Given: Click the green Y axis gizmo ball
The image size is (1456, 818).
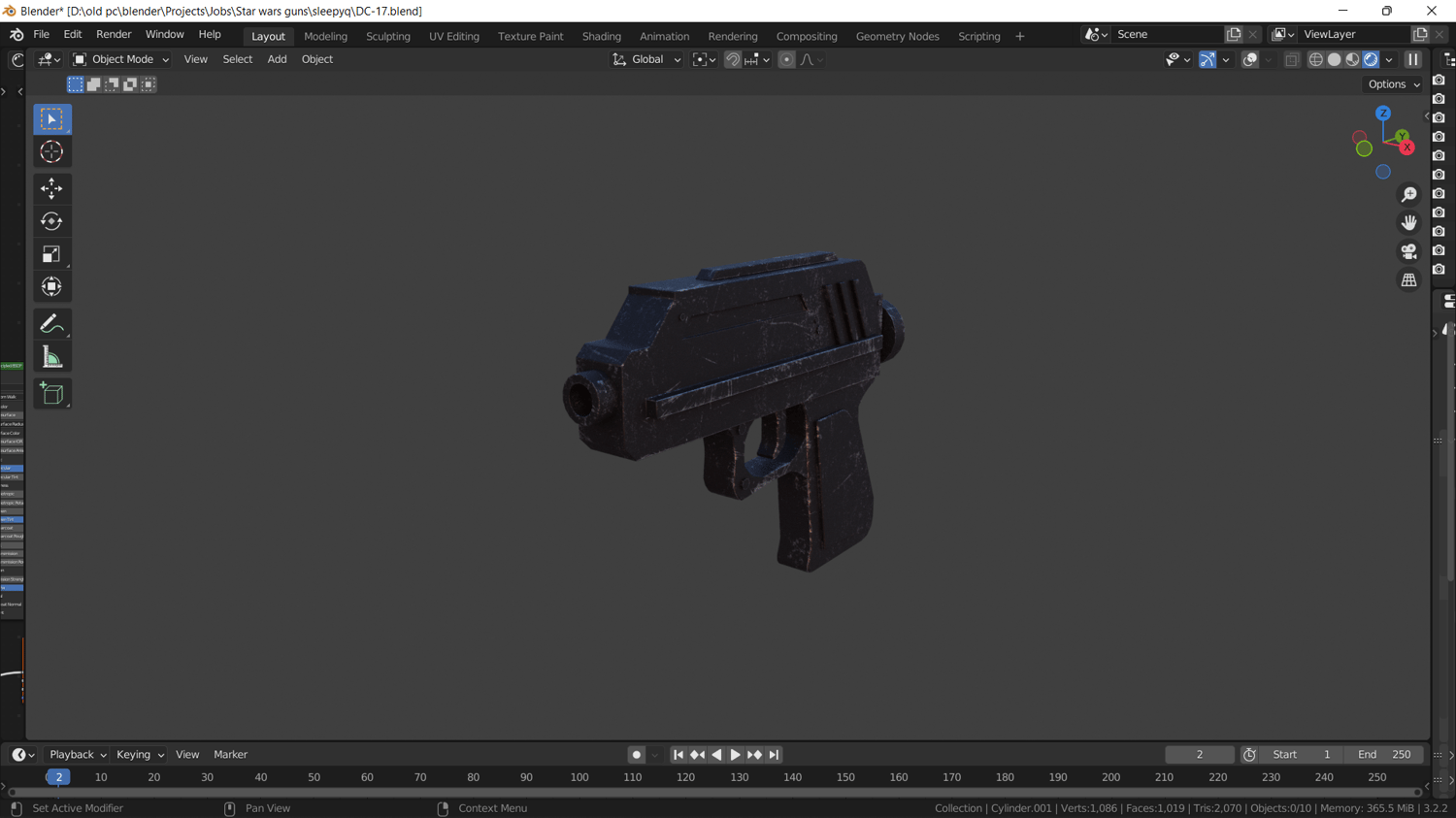Looking at the screenshot, I should [x=1402, y=136].
